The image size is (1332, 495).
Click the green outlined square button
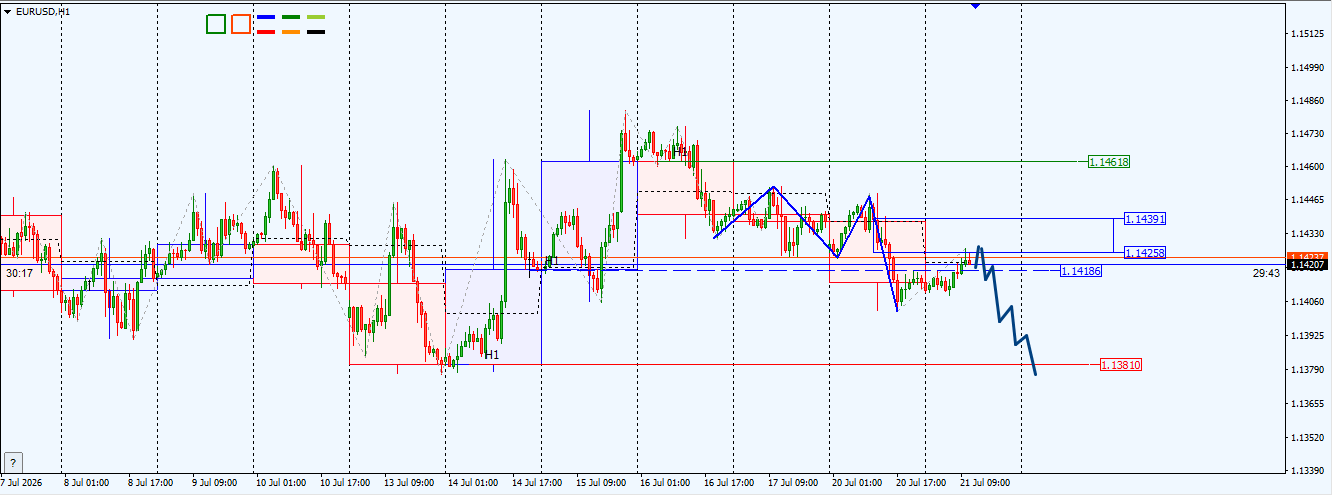(x=216, y=24)
